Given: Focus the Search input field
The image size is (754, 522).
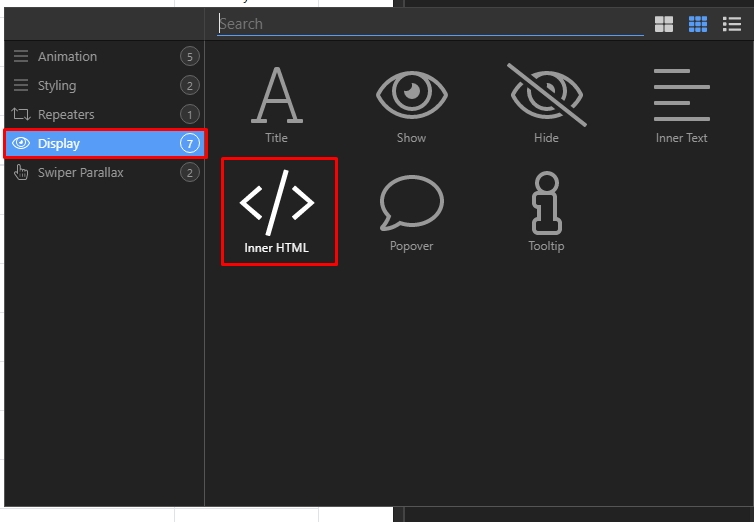Looking at the screenshot, I should (x=430, y=24).
